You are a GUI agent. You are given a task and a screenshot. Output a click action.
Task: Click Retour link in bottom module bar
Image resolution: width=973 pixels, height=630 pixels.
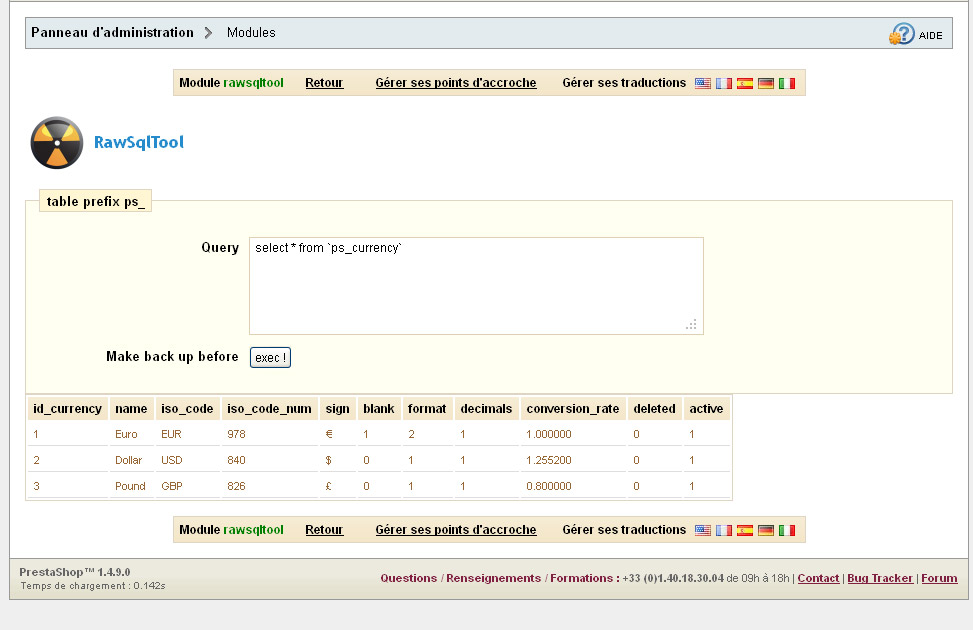click(x=324, y=529)
